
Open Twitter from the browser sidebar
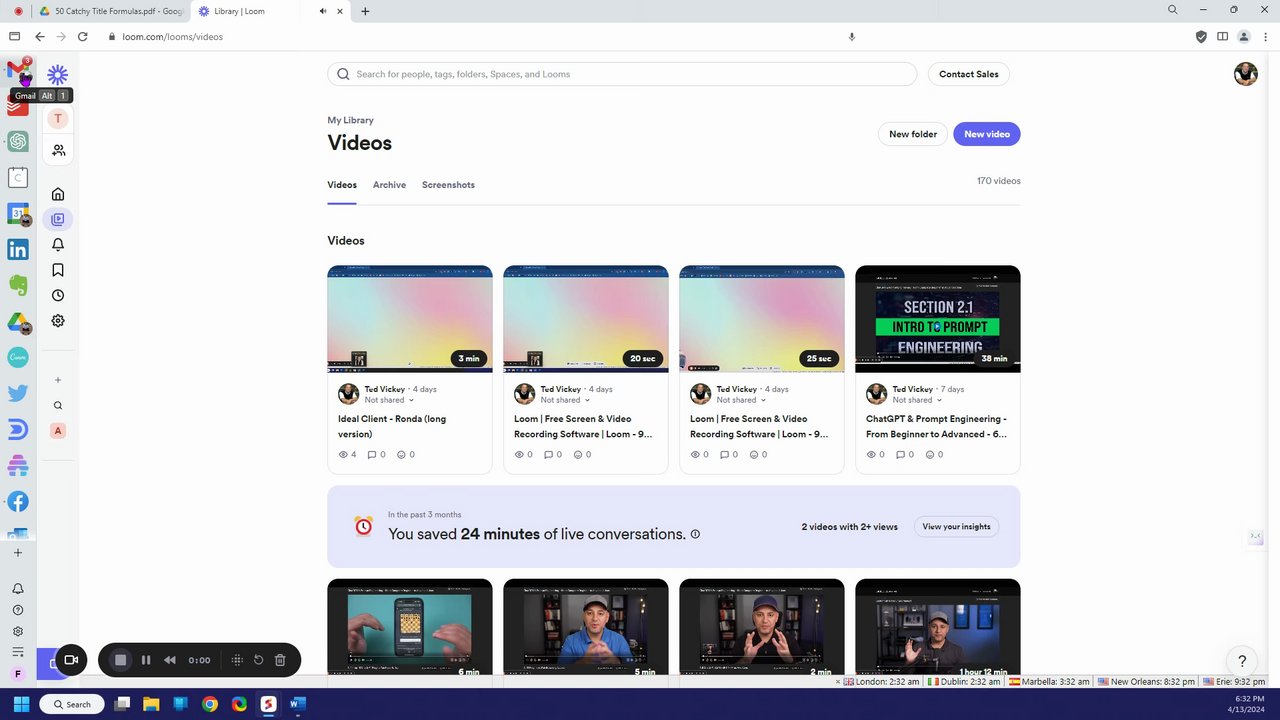pyautogui.click(x=18, y=393)
